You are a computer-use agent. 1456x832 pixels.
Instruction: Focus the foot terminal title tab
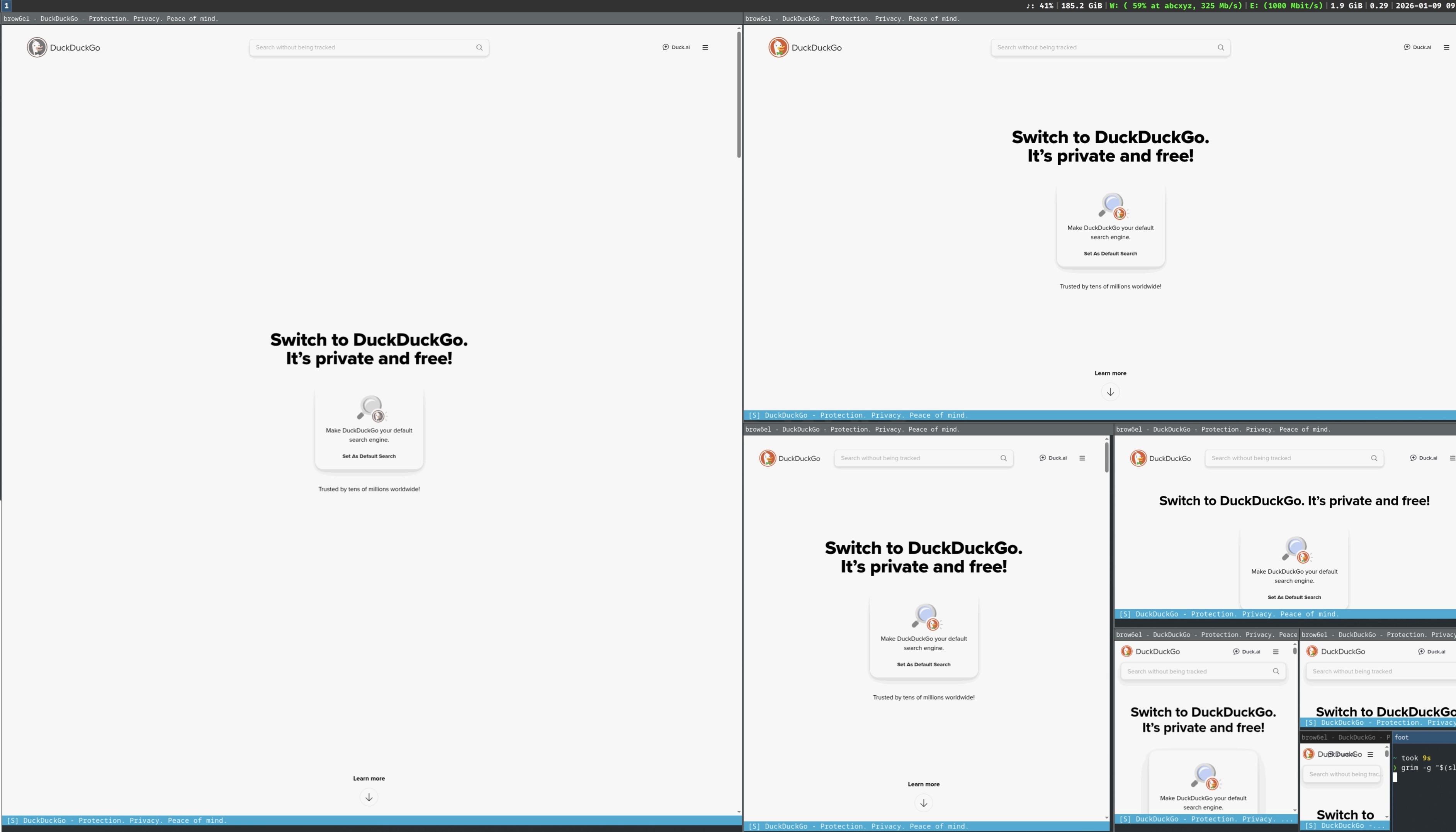[x=1401, y=737]
